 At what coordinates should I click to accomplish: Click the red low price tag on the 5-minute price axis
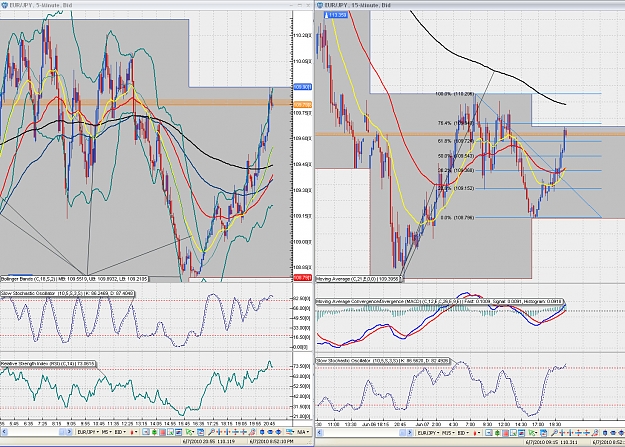[303, 278]
